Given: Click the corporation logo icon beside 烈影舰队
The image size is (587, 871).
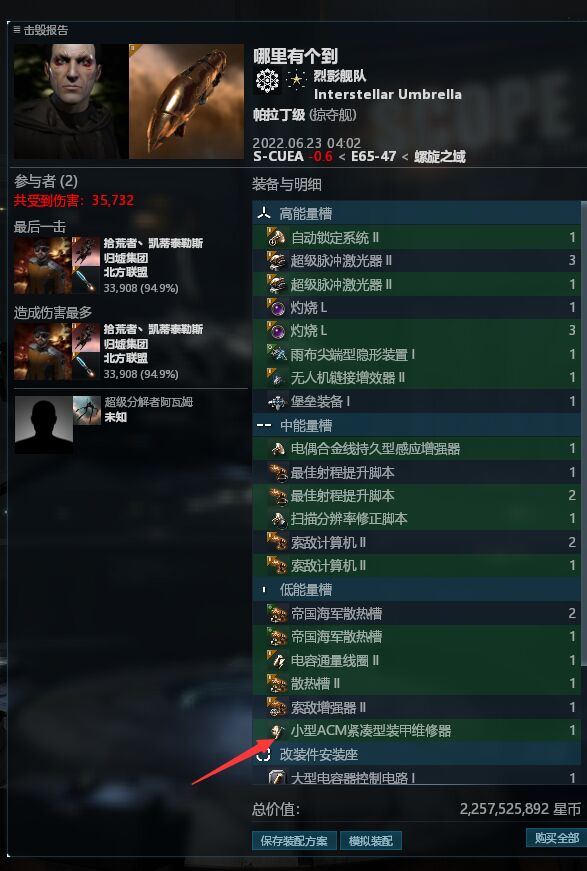Looking at the screenshot, I should [x=267, y=81].
